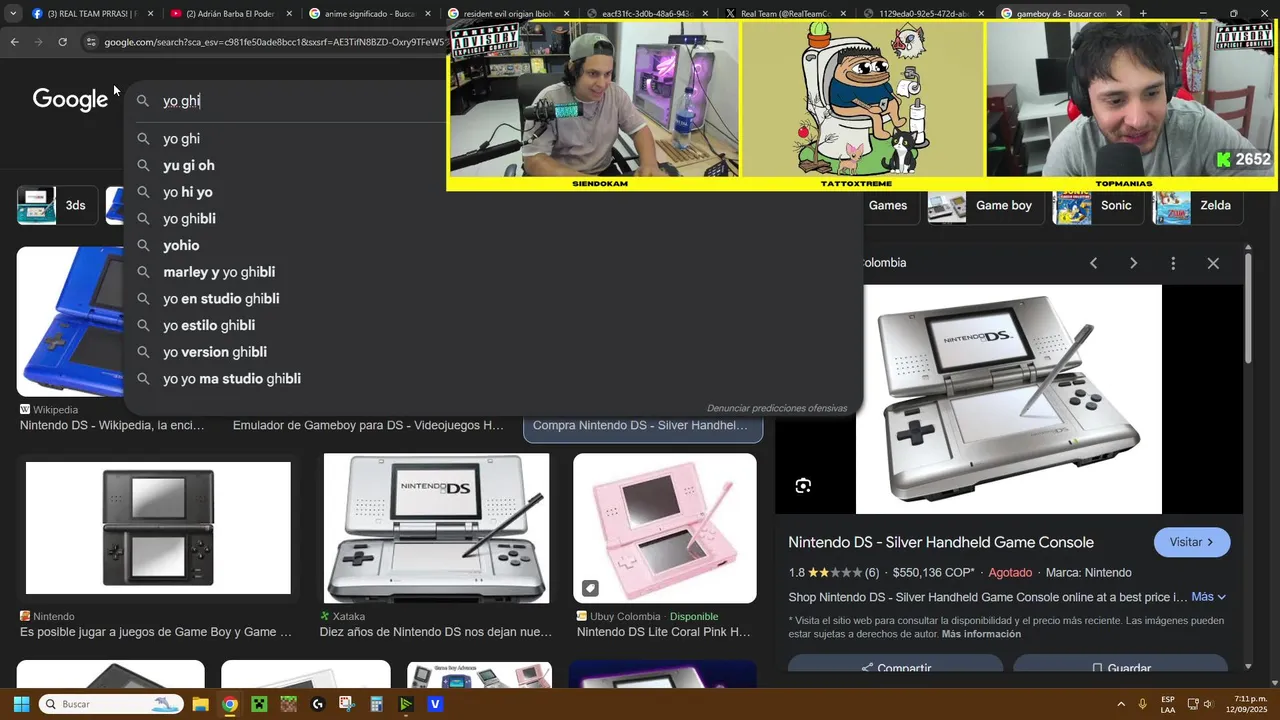Open the pink Nintendo DS Lite image result

coord(664,528)
